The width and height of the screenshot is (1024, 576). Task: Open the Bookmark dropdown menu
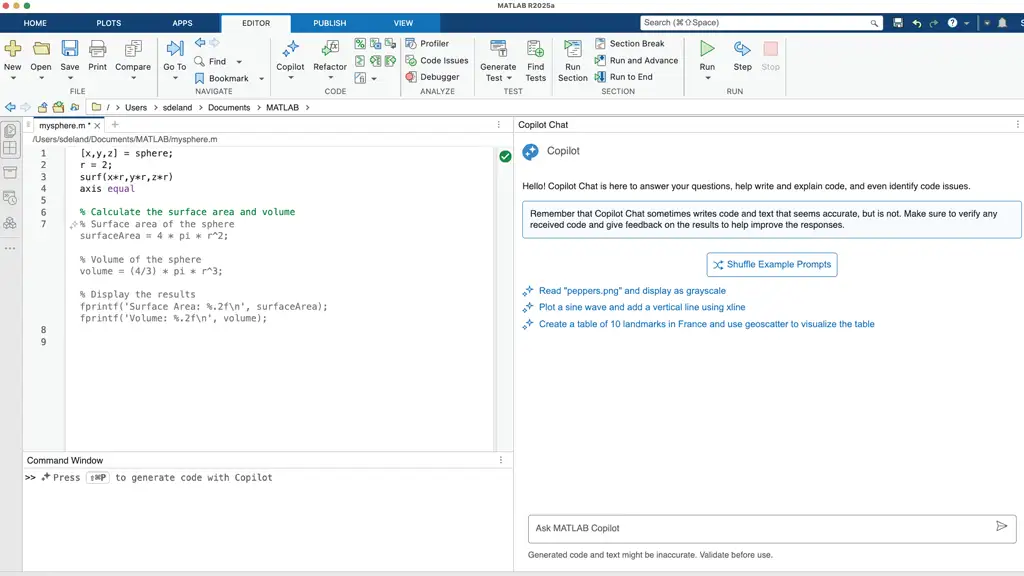point(262,78)
